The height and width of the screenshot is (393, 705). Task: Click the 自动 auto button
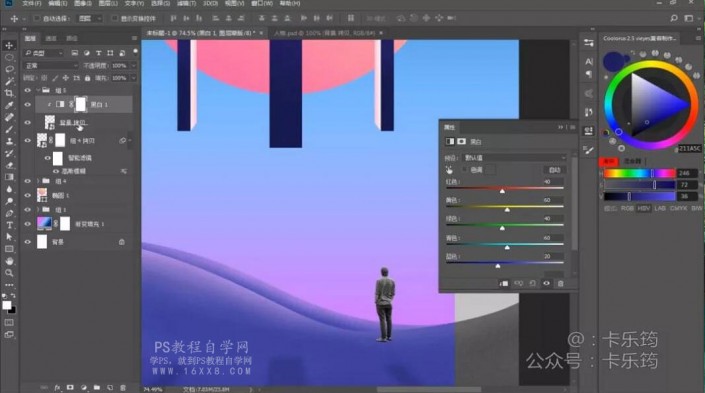click(554, 170)
